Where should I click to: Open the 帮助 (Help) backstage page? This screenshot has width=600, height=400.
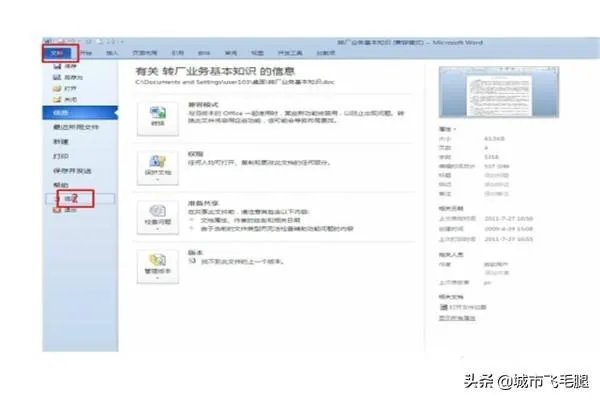click(x=60, y=185)
